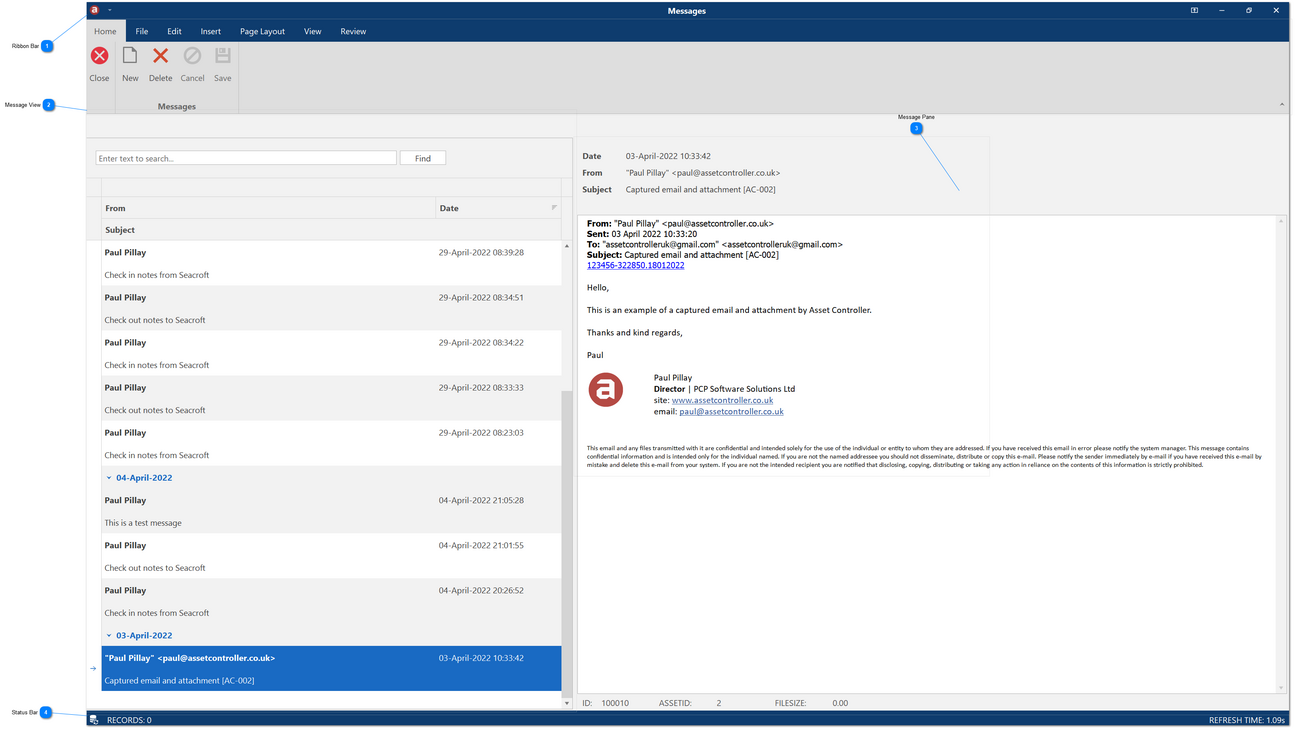Click the 'REFRESH TIME: 1.09s' status text
This screenshot has height=731, width=1297.
1247,720
